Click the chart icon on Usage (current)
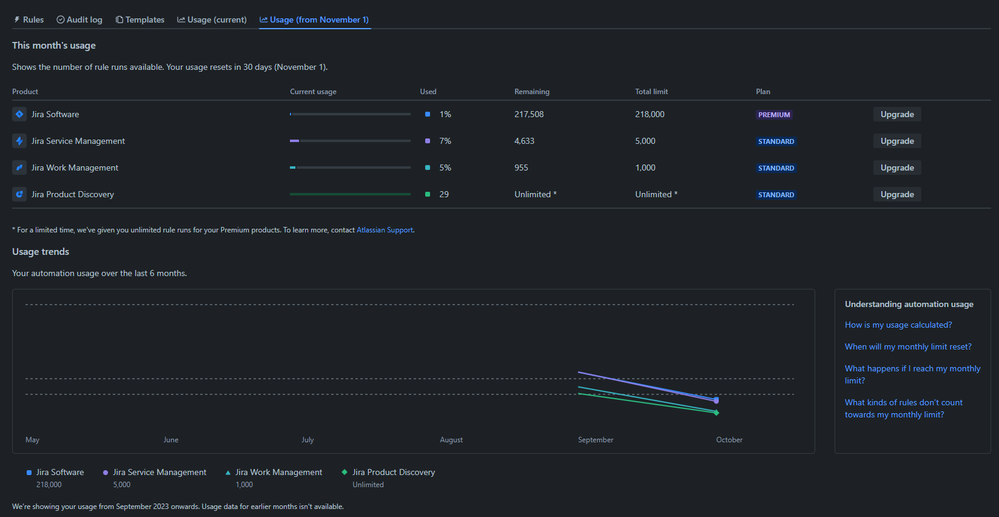 pos(181,20)
